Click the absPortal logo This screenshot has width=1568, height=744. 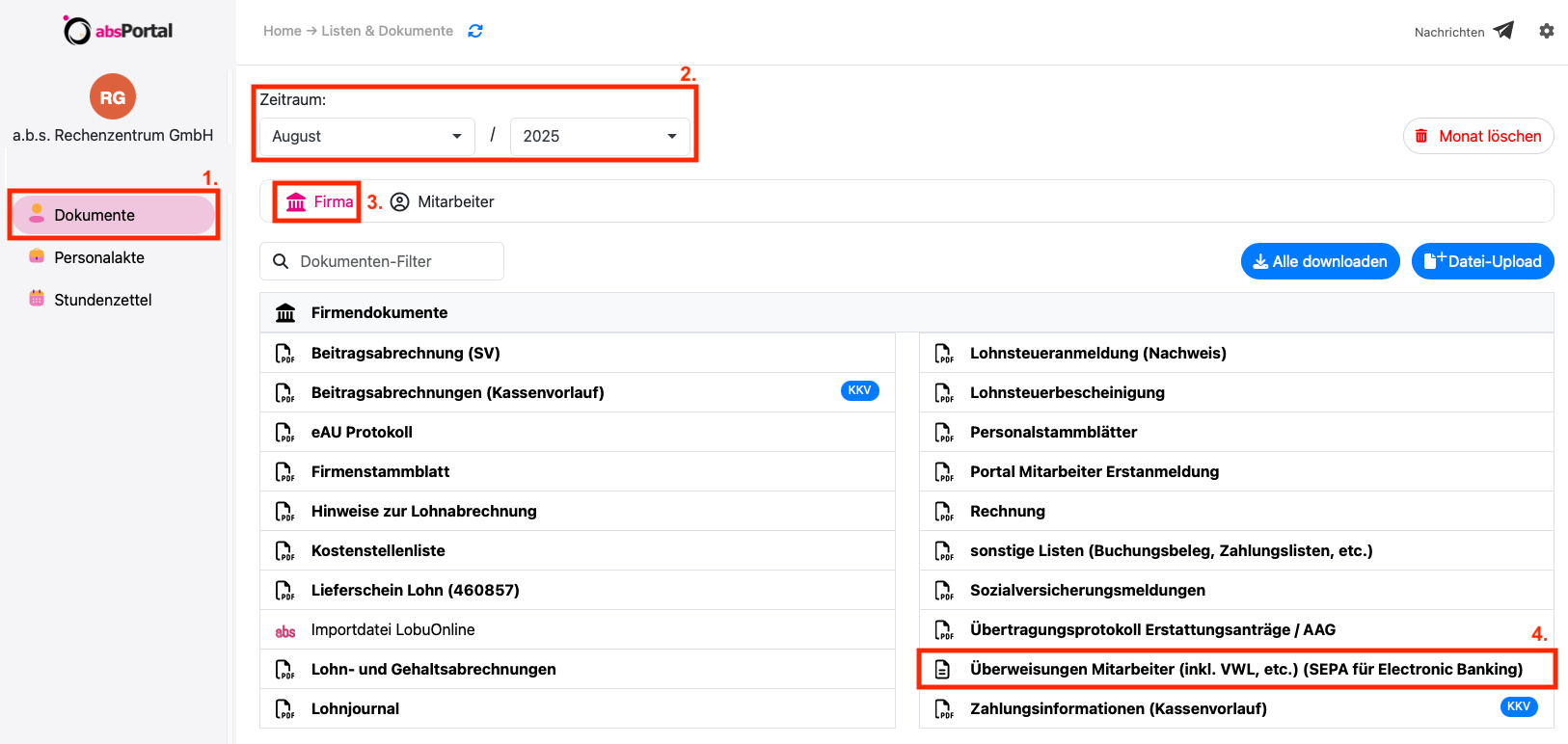click(x=118, y=31)
